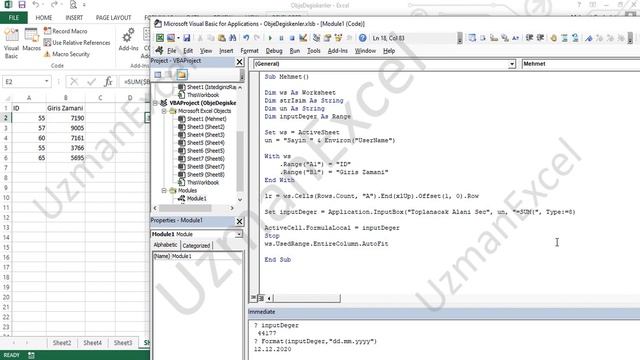Collapse VBAProject (ObjeDegiske node
Screen dimensions: 640x360
click(156, 103)
